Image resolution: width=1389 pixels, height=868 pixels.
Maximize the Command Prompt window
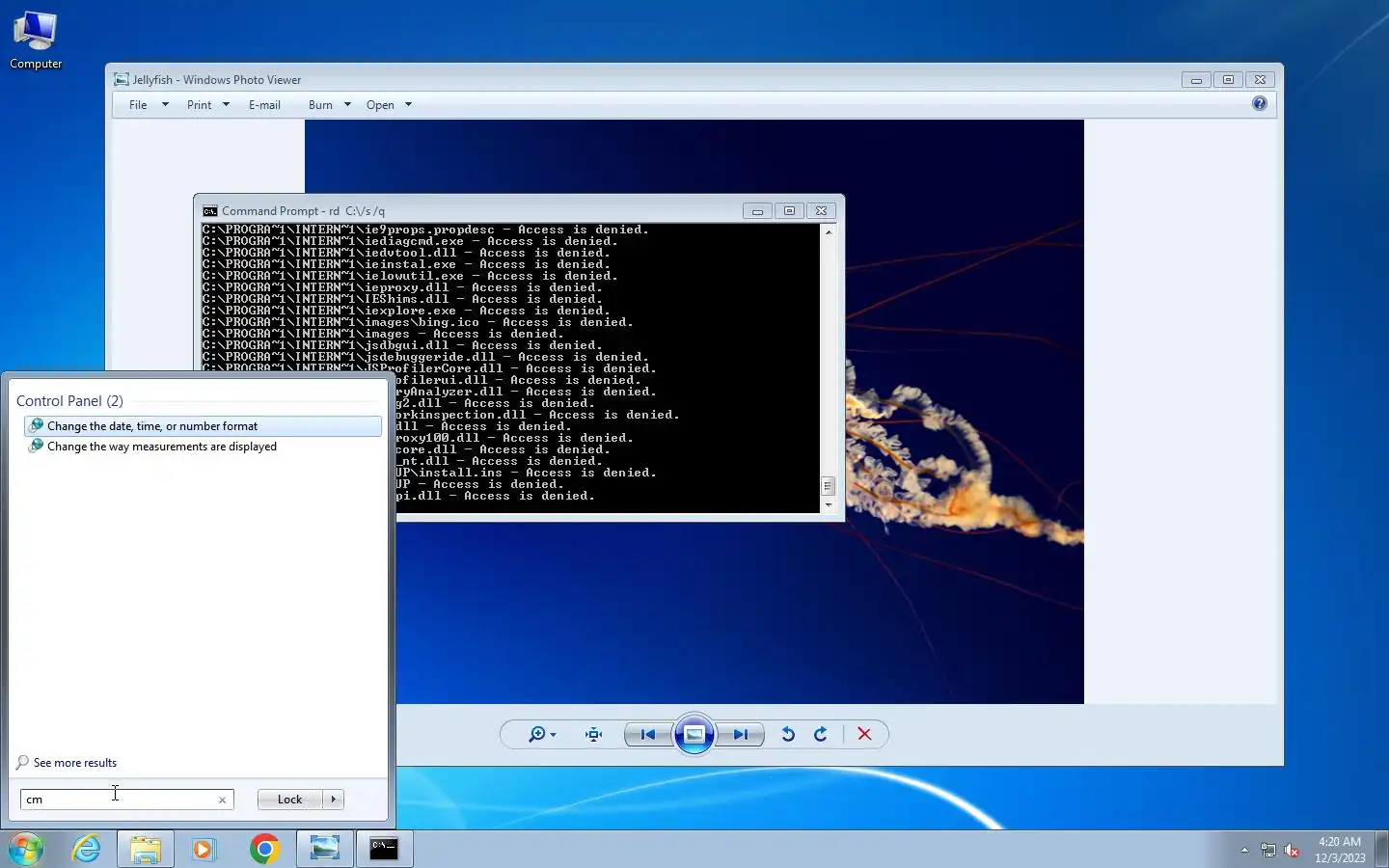(789, 211)
